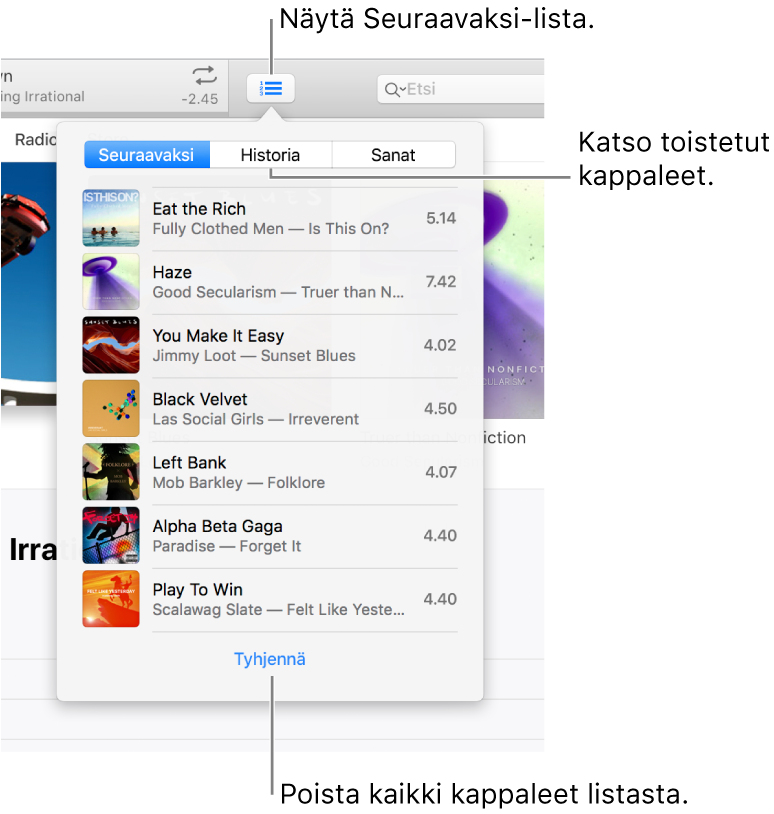The height and width of the screenshot is (814, 774).
Task: Click the 4.07 duration of Left Bank
Action: coord(441,472)
